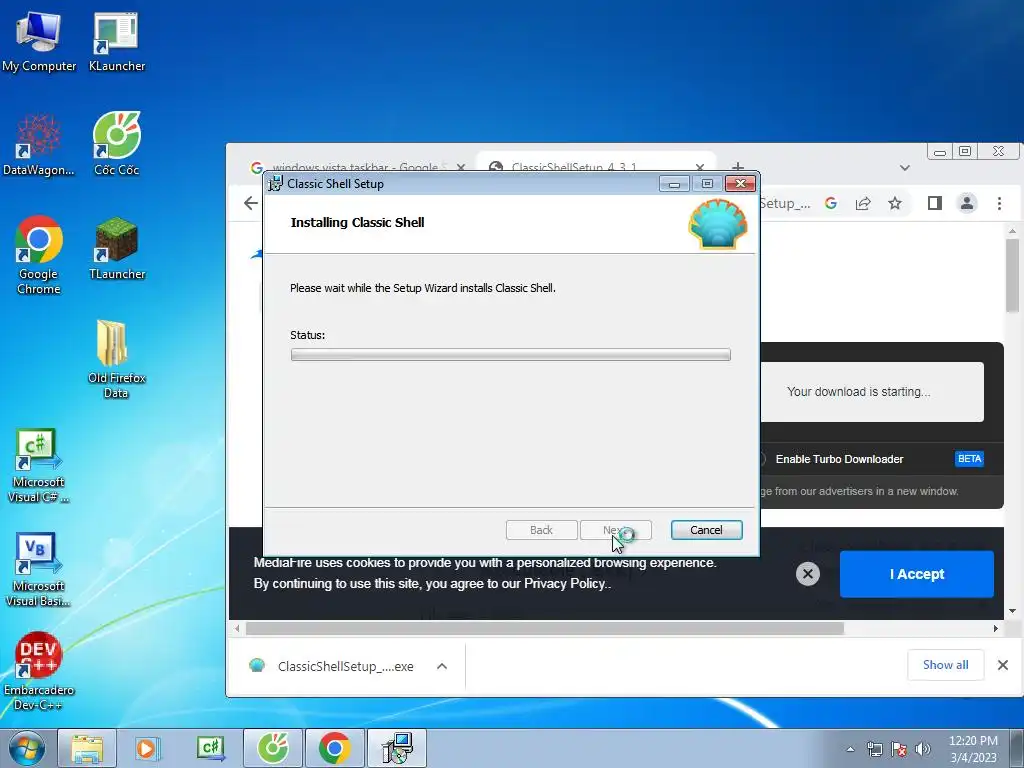Open Chrome tab search chevron

click(x=904, y=168)
